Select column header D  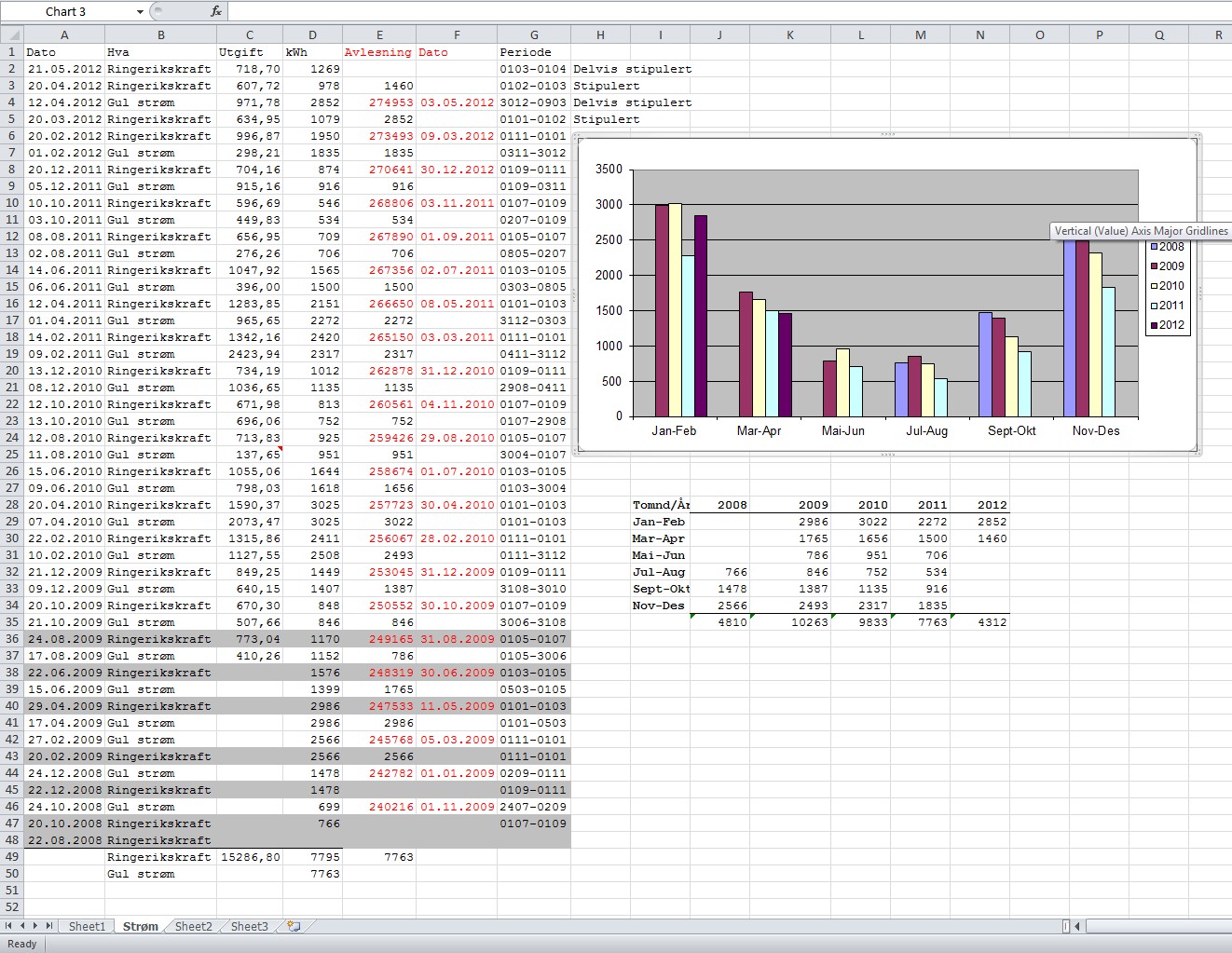312,35
